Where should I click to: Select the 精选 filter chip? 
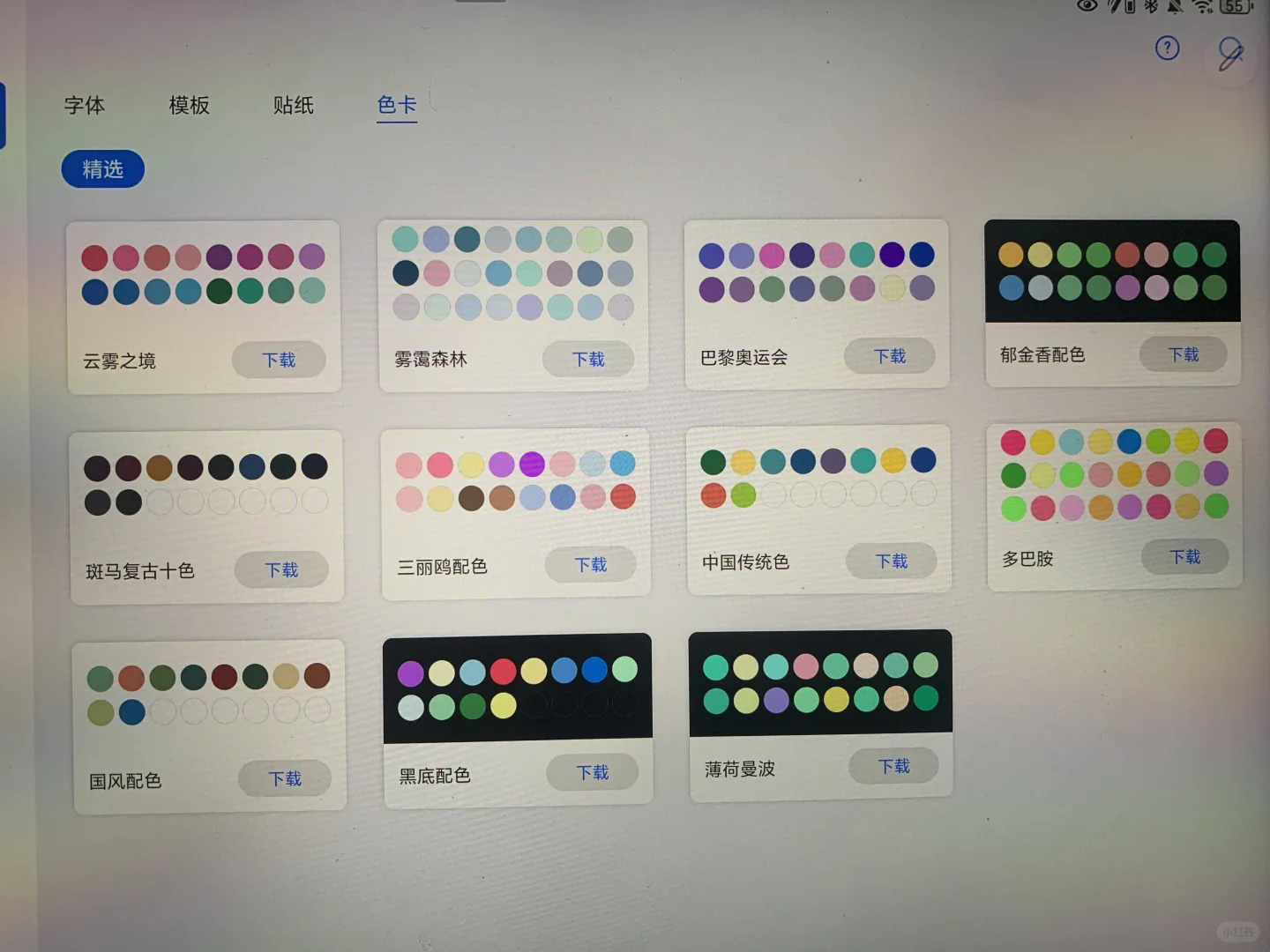[x=102, y=169]
